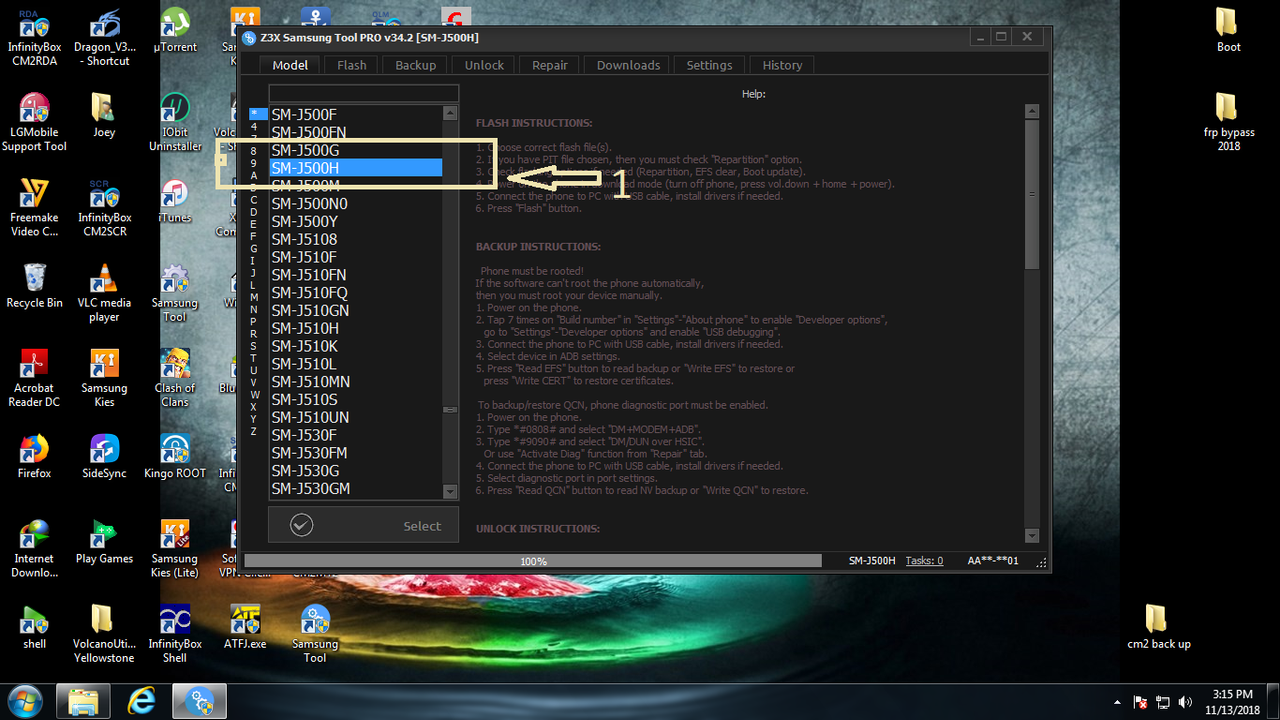The width and height of the screenshot is (1280, 720).
Task: Choose SM-J530GM in the model list
Action: click(356, 489)
